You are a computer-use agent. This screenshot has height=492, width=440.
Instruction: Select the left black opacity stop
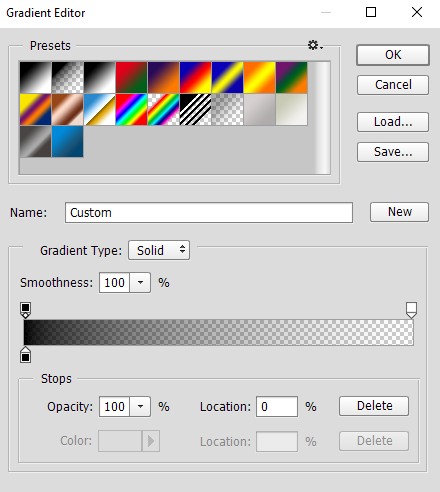click(x=26, y=310)
